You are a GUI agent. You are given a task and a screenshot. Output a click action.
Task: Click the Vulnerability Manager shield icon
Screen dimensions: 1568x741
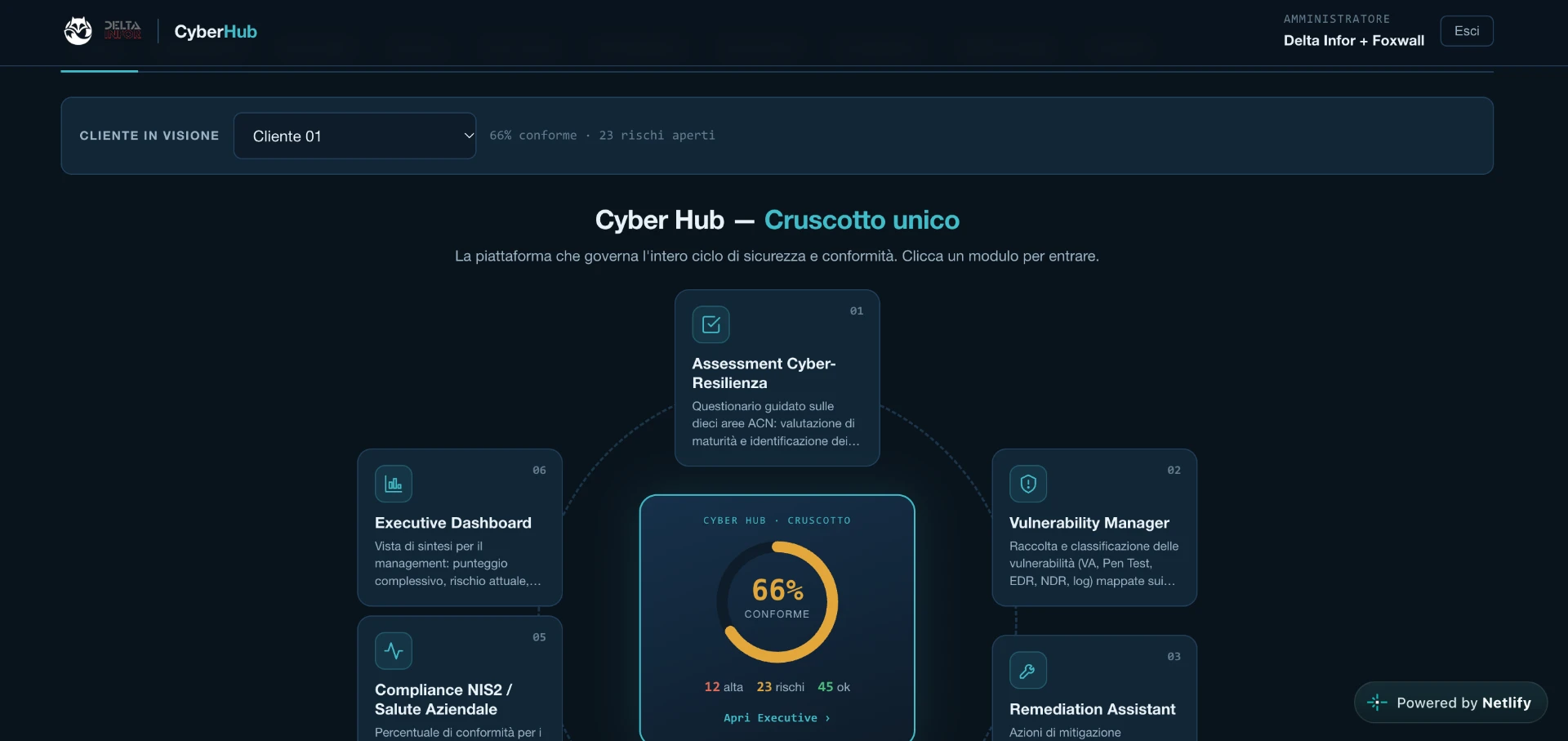(x=1028, y=484)
